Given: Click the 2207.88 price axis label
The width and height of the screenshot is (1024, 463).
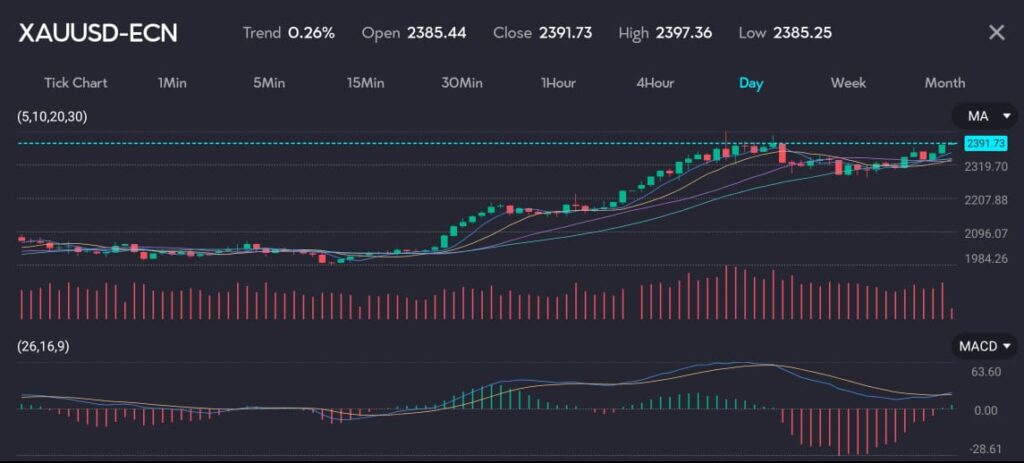Looking at the screenshot, I should 986,200.
